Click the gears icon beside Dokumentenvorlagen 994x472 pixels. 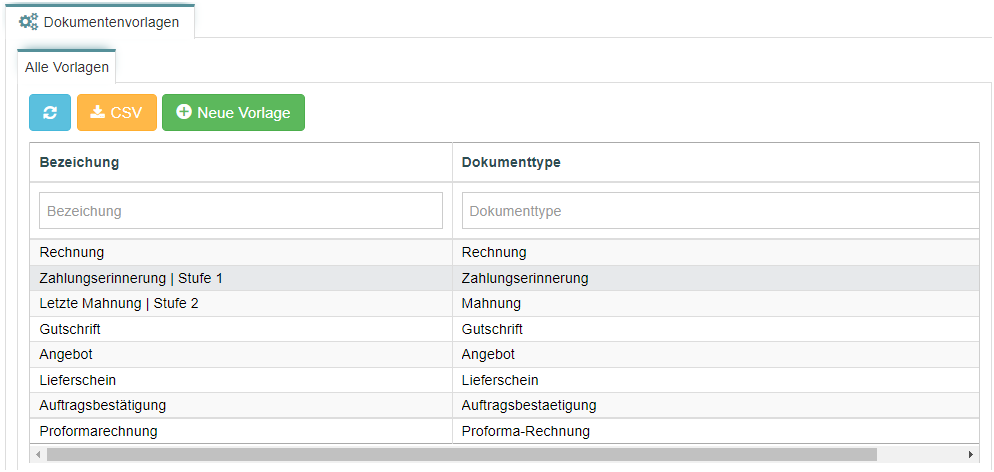(x=29, y=22)
